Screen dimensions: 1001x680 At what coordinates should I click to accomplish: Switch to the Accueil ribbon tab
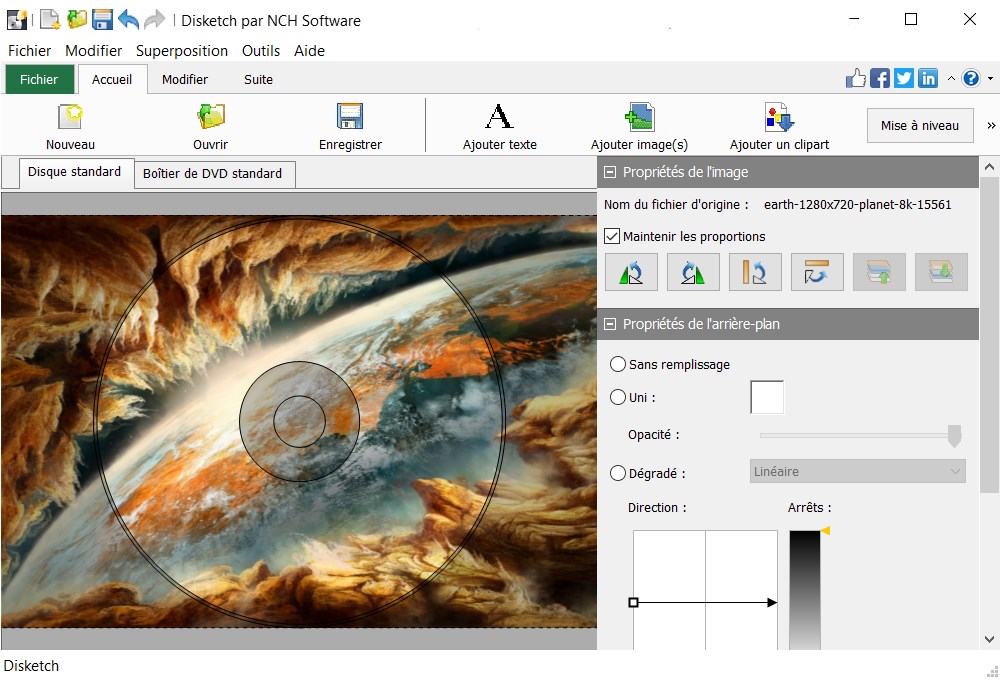[x=112, y=79]
